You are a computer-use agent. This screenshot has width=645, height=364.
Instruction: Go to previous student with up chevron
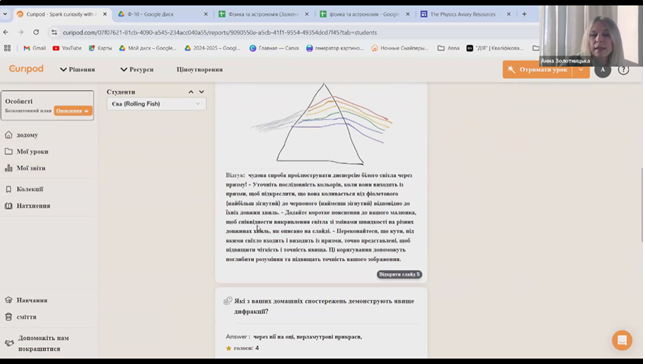191,92
